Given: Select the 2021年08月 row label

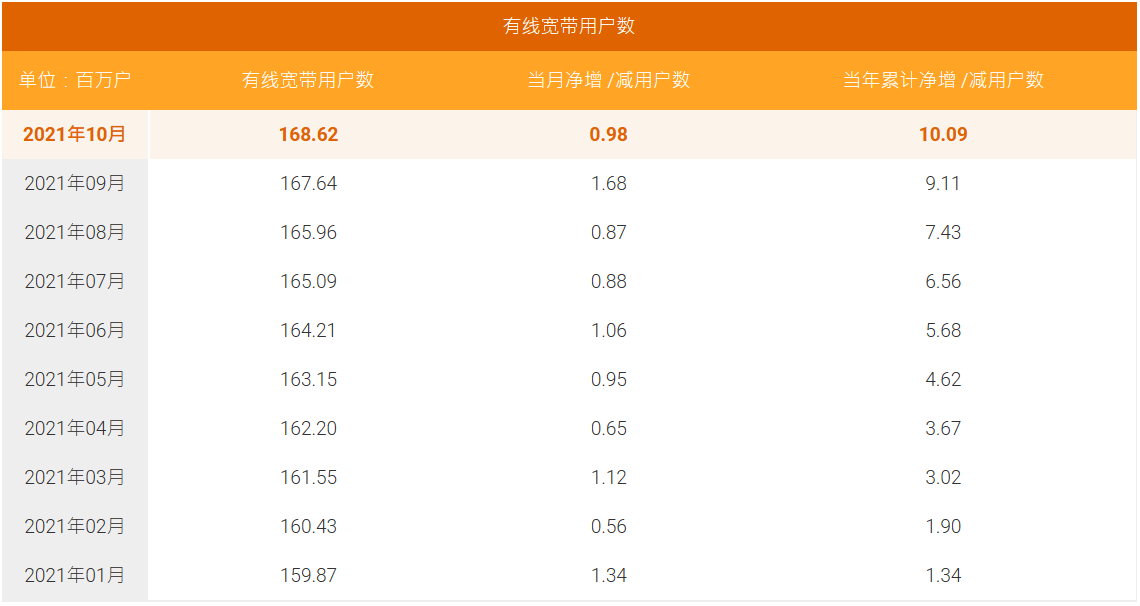Looking at the screenshot, I should 75,232.
